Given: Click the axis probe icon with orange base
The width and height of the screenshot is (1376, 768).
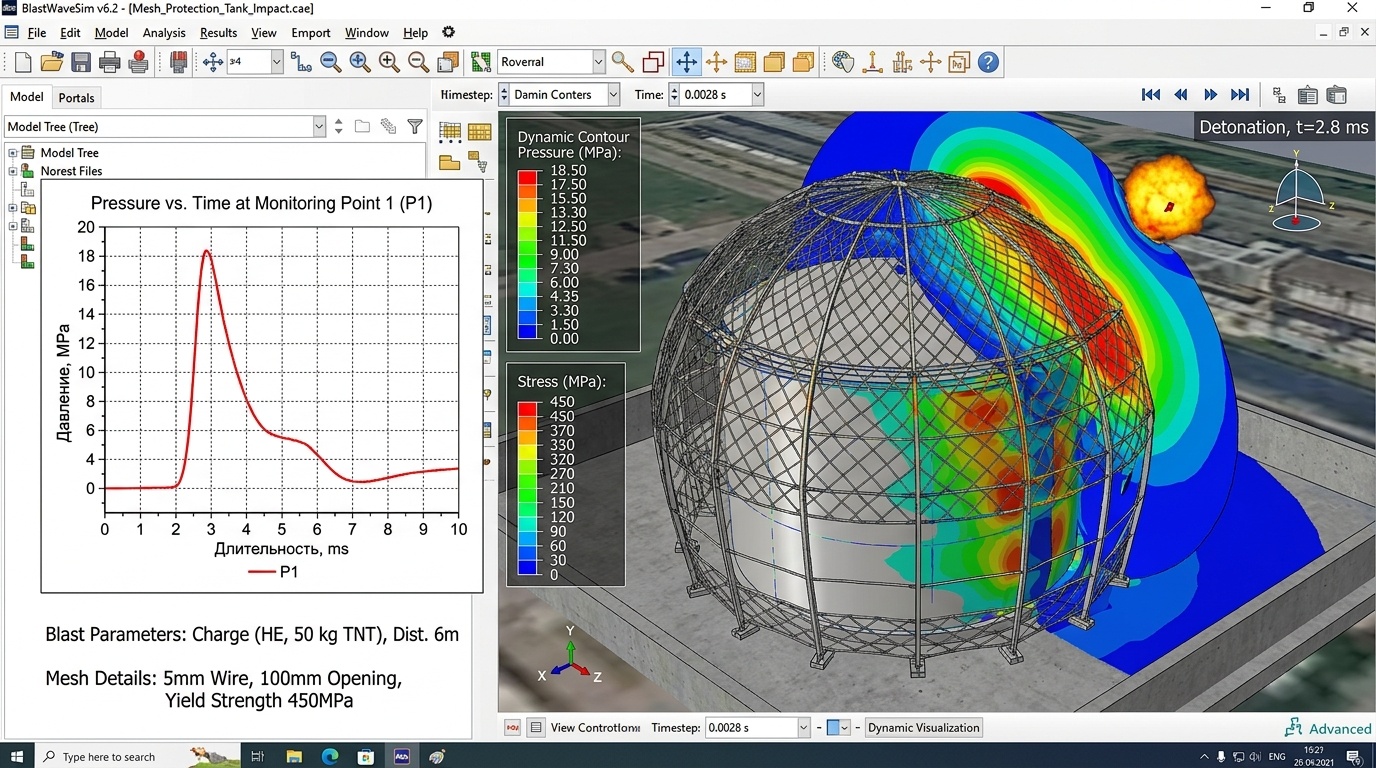Looking at the screenshot, I should point(872,62).
